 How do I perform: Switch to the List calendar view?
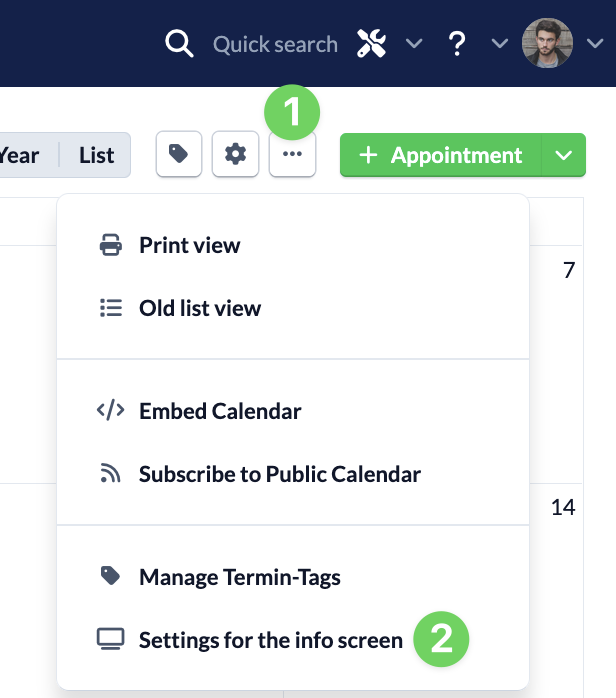[97, 155]
